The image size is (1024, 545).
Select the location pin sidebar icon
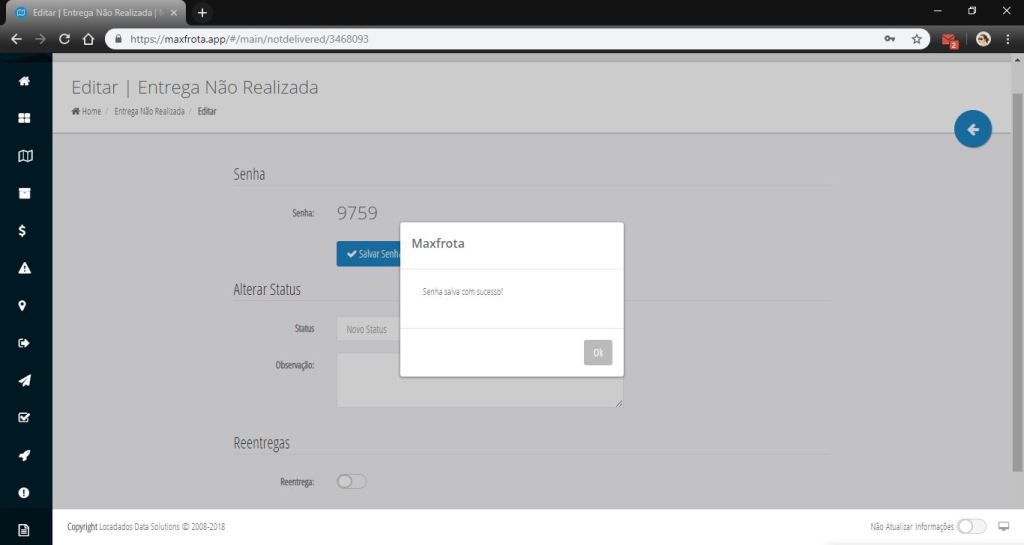pyautogui.click(x=25, y=306)
